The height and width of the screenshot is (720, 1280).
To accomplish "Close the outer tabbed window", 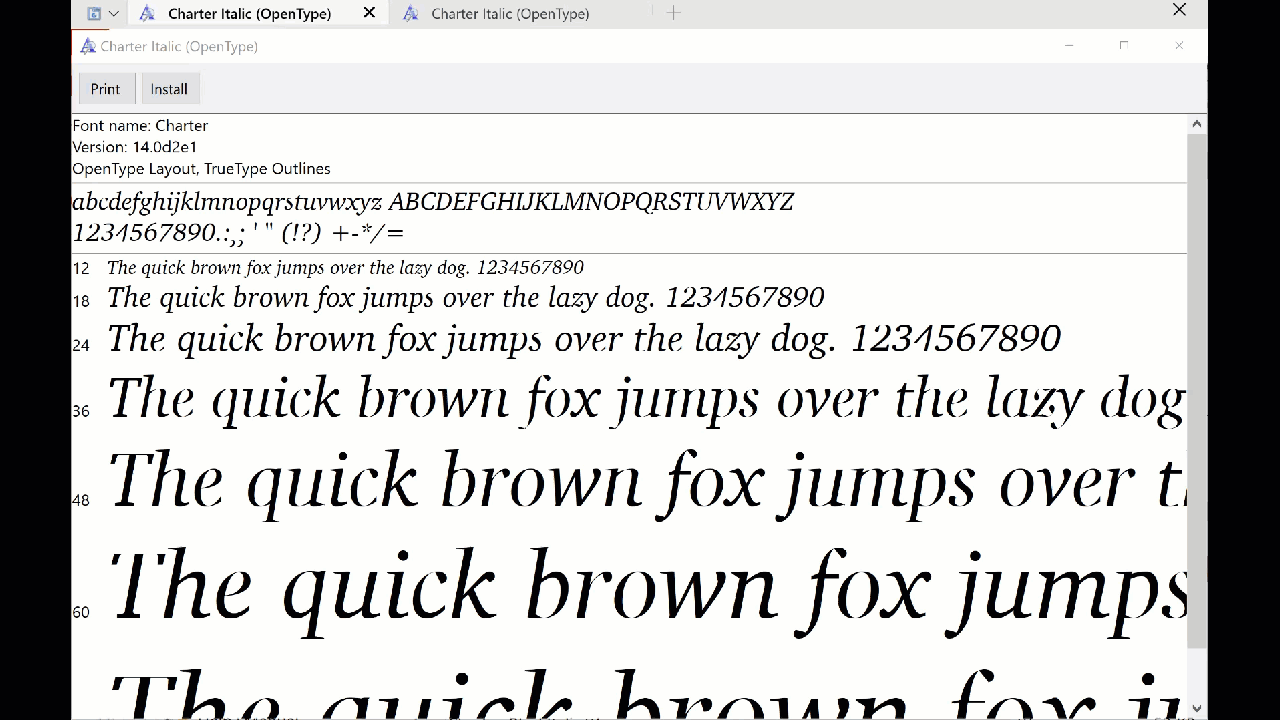I will point(1179,10).
